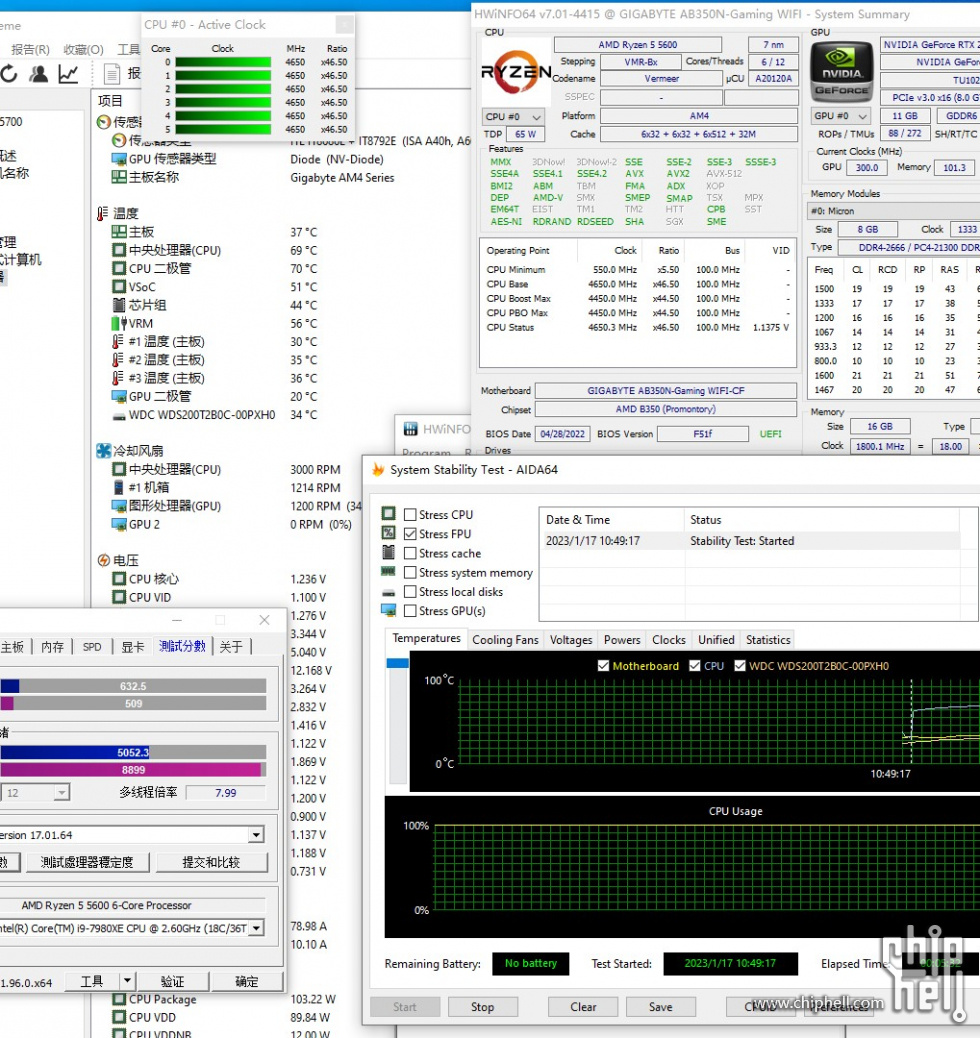Open the GPU #0 dropdown in HWiNFO
Viewport: 980px width, 1038px height.
pos(841,116)
